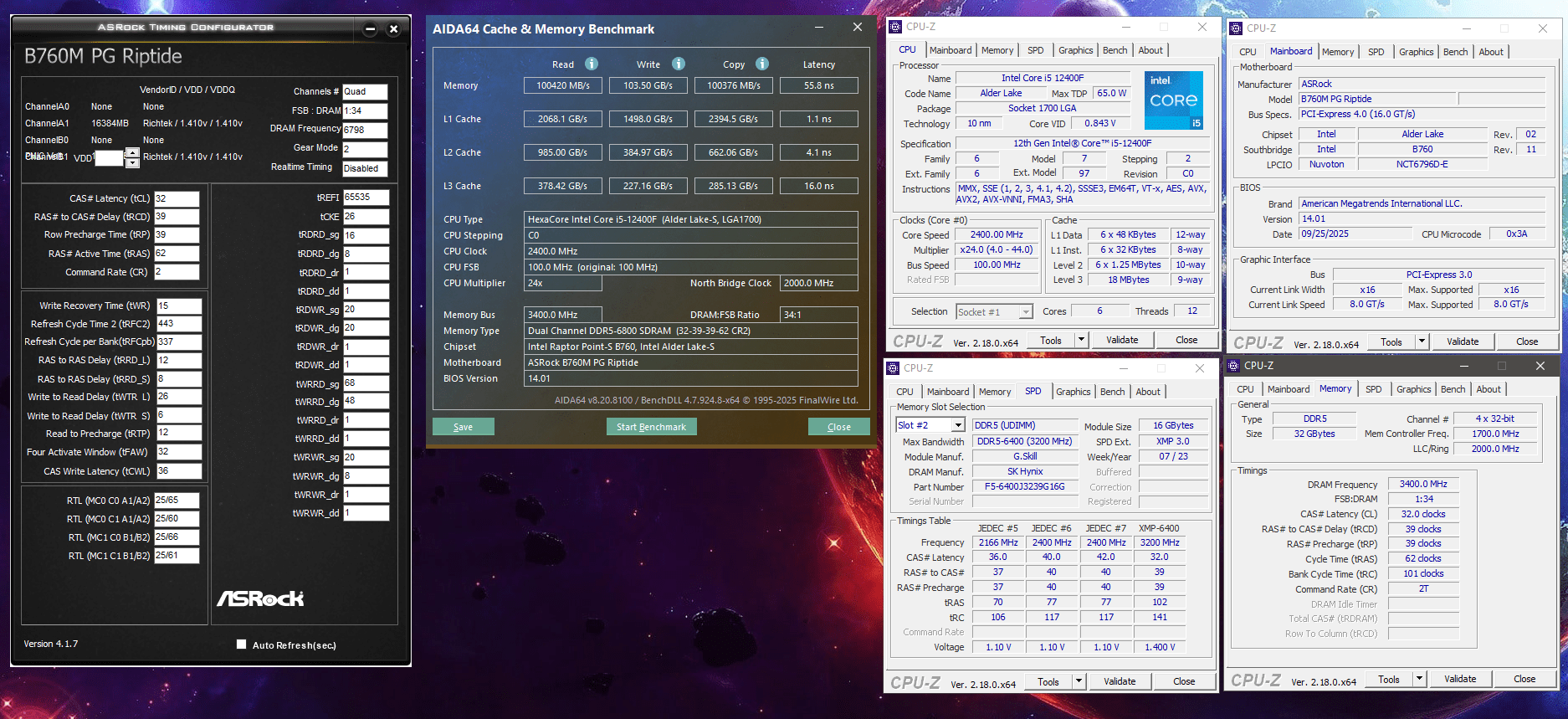
Task: Click the Write info icon in AIDA64
Action: click(679, 64)
